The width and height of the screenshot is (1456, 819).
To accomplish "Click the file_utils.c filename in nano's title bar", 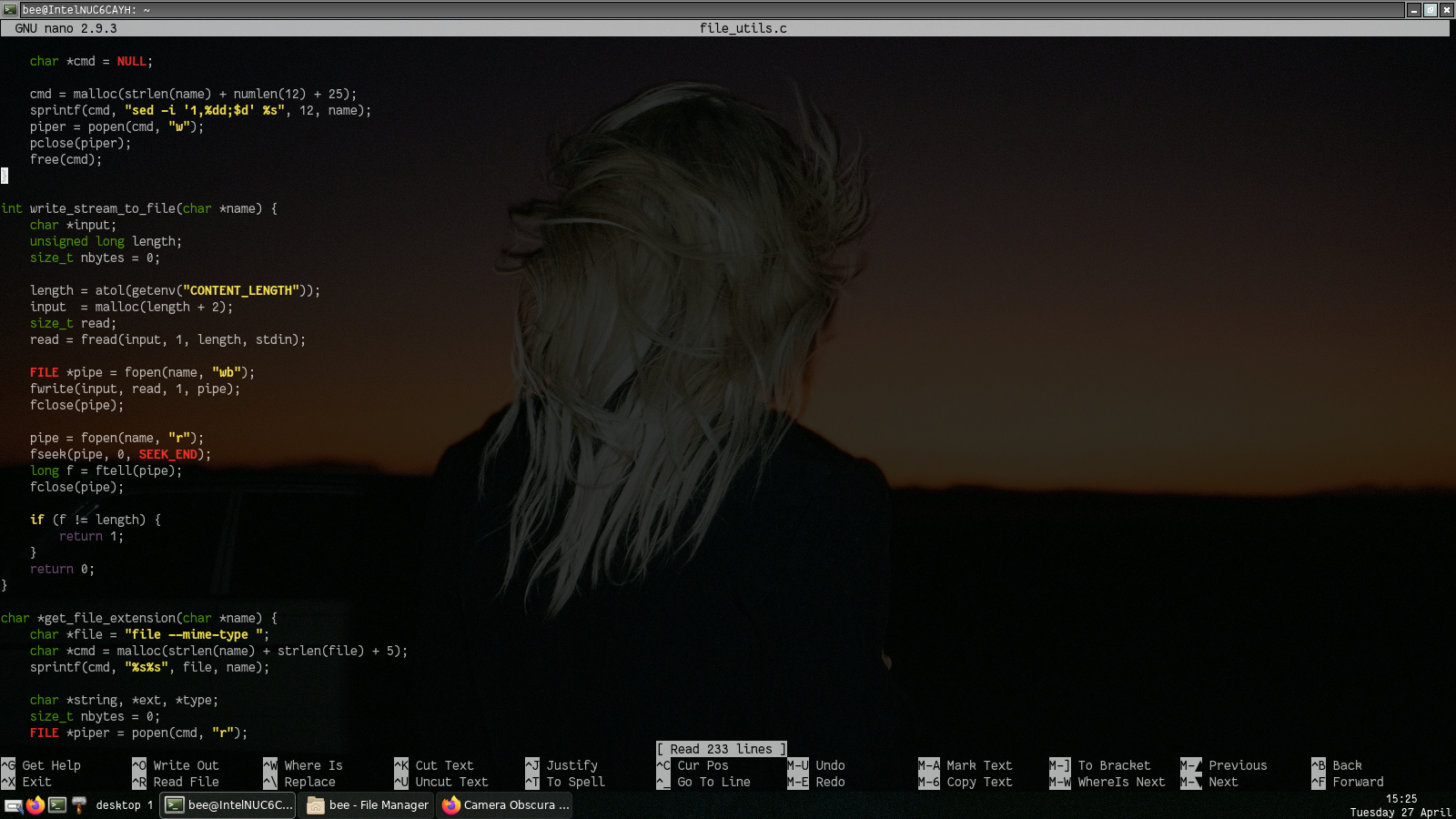I will tap(743, 28).
